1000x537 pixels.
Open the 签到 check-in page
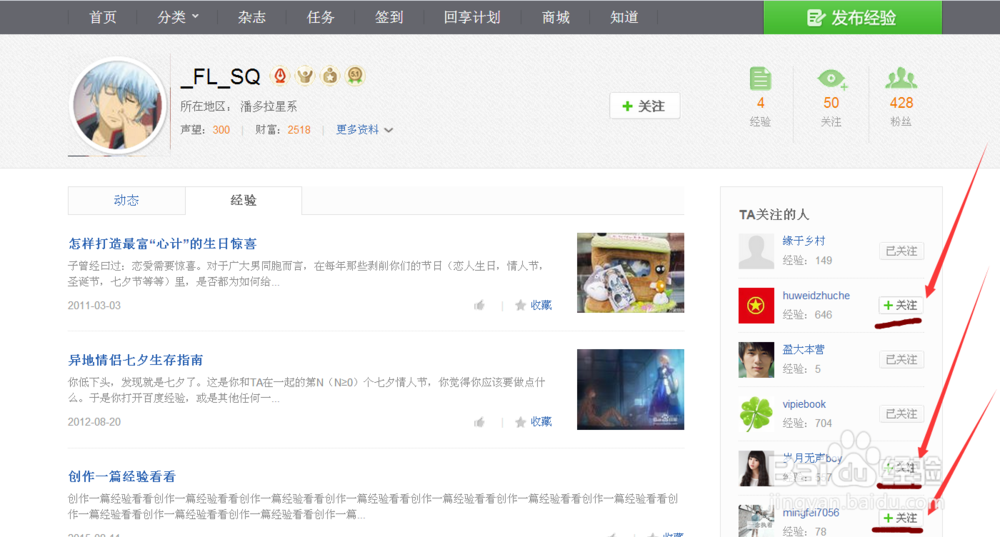tap(389, 17)
